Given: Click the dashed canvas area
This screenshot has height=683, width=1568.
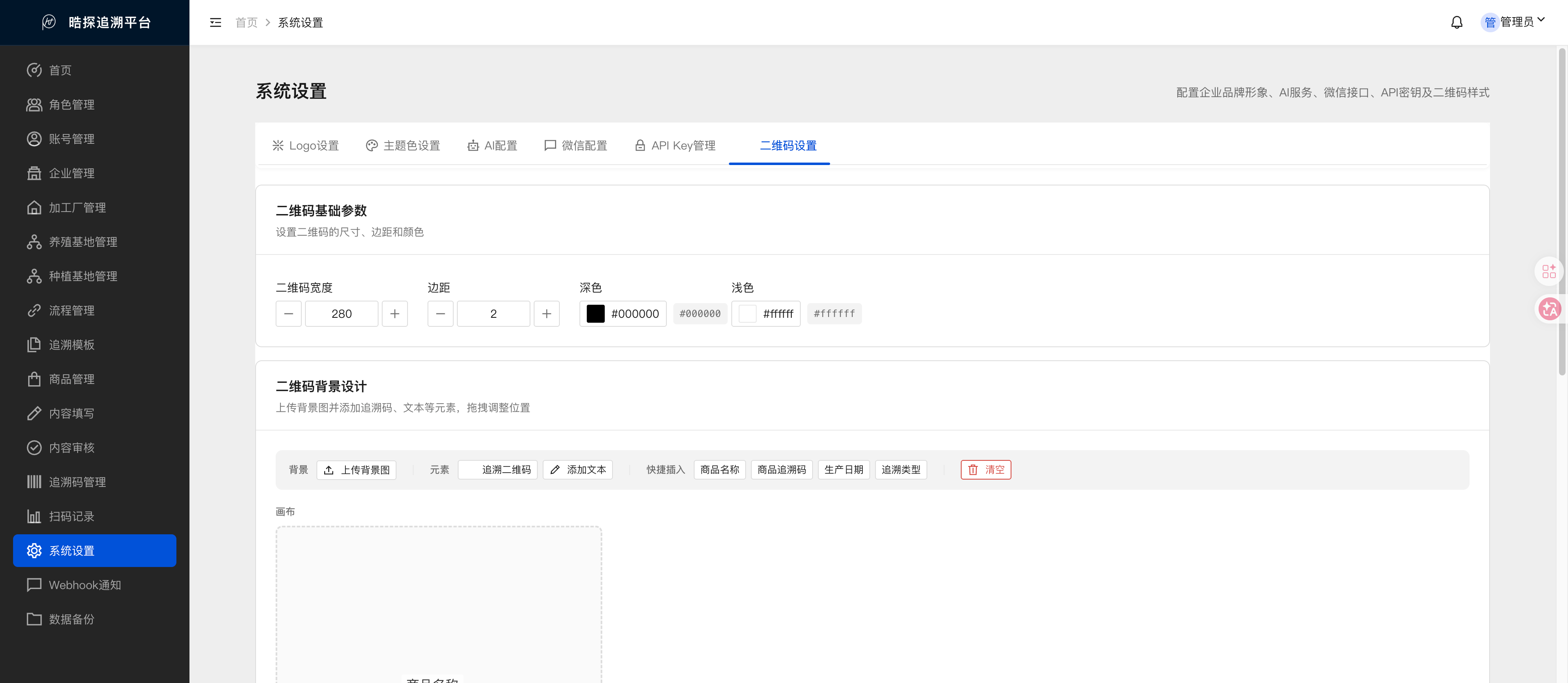Looking at the screenshot, I should click(x=439, y=604).
